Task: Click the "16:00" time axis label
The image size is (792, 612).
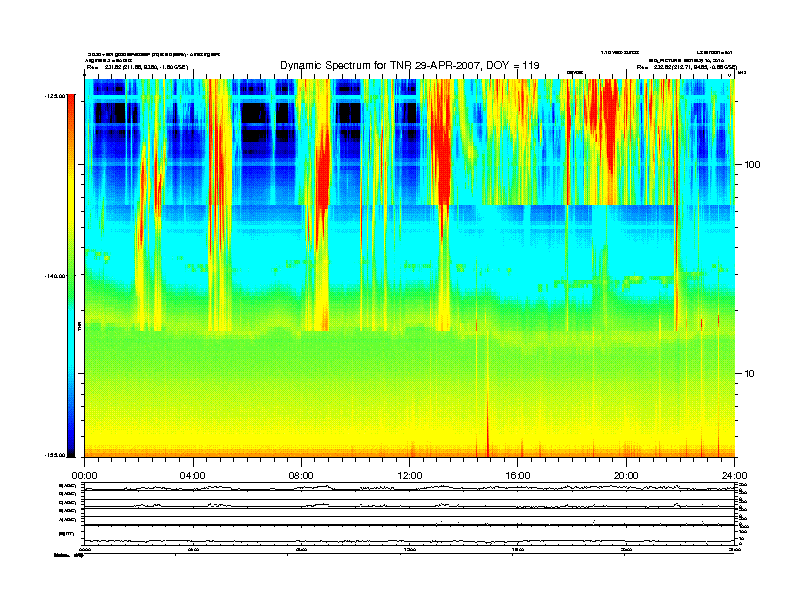Action: (518, 476)
